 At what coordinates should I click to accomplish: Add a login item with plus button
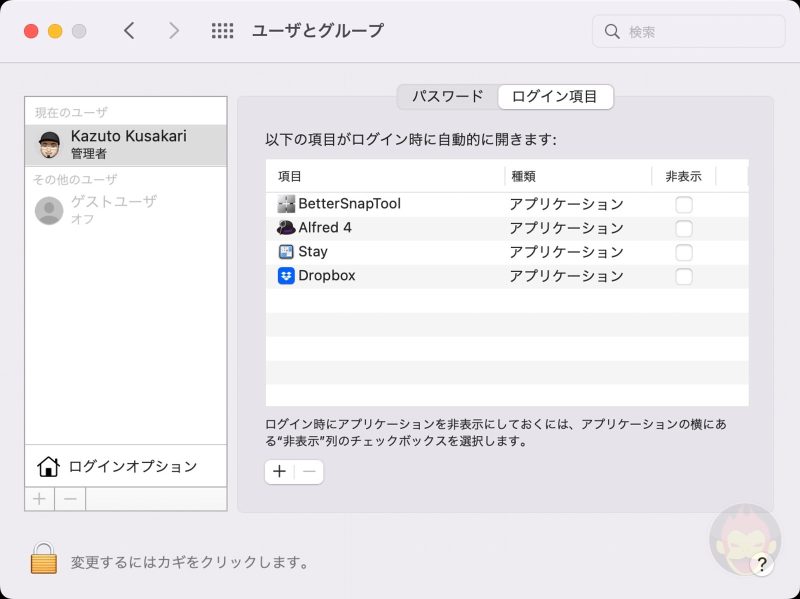pos(279,472)
